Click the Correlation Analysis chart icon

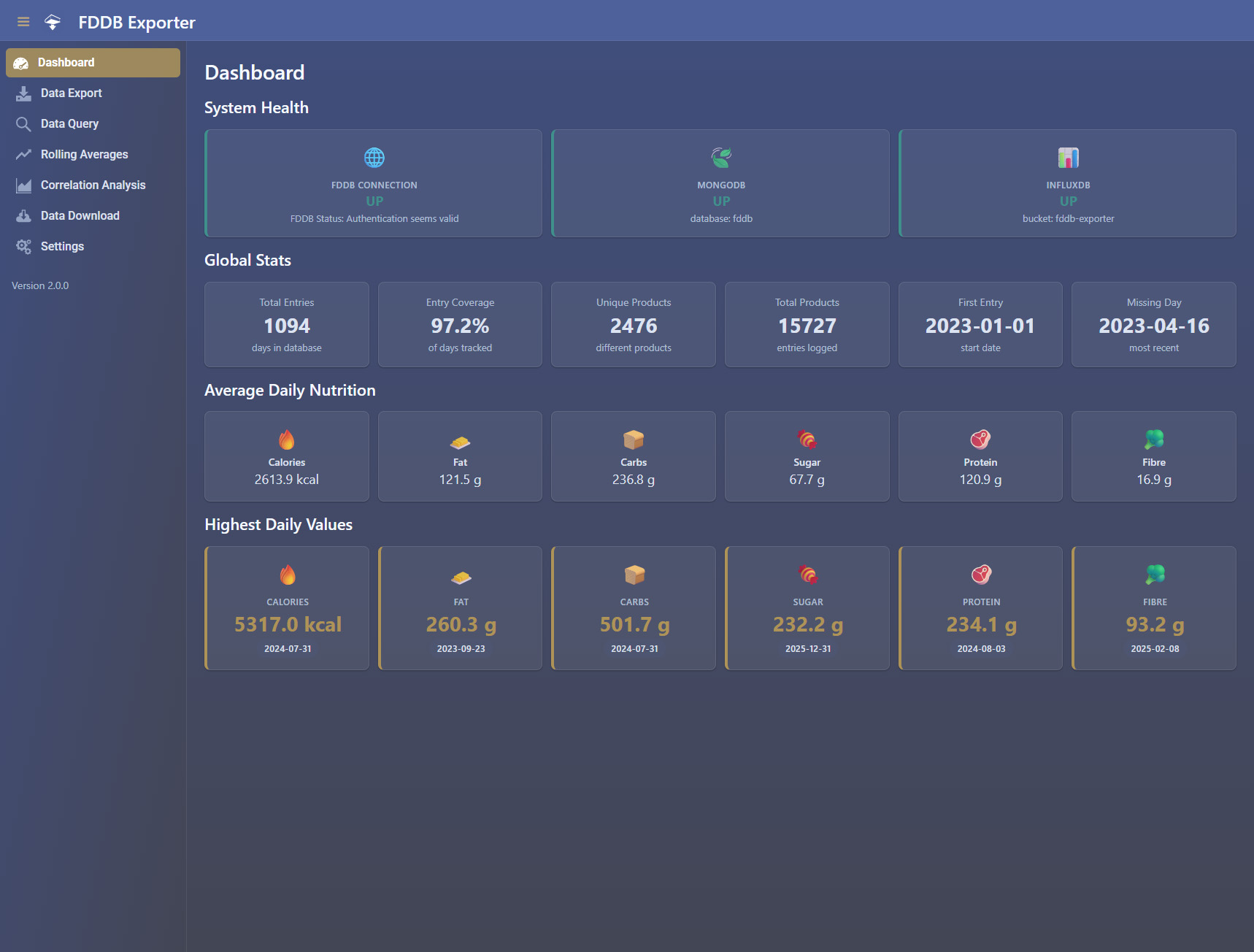pyautogui.click(x=23, y=185)
